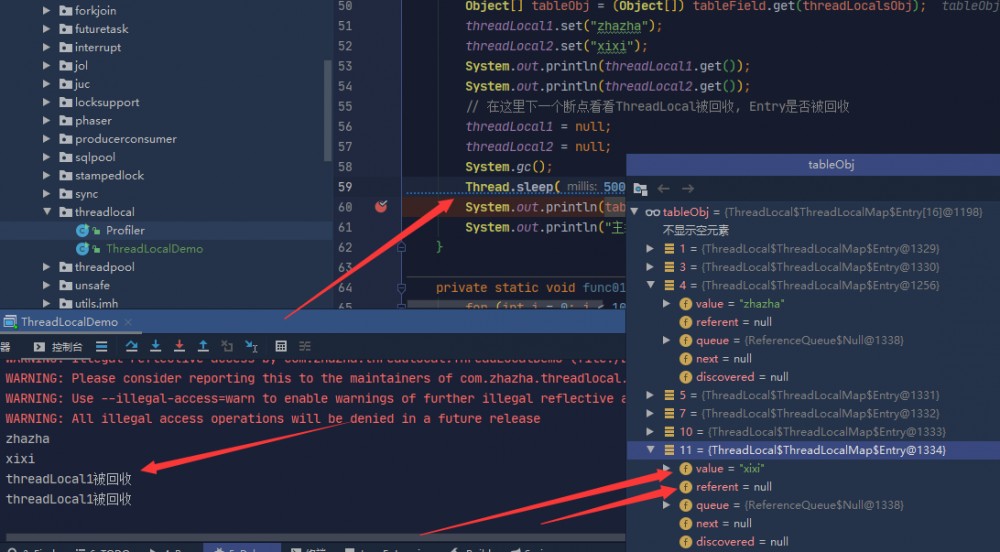Click the Step Into debugger icon
The height and width of the screenshot is (552, 1000).
(x=155, y=346)
